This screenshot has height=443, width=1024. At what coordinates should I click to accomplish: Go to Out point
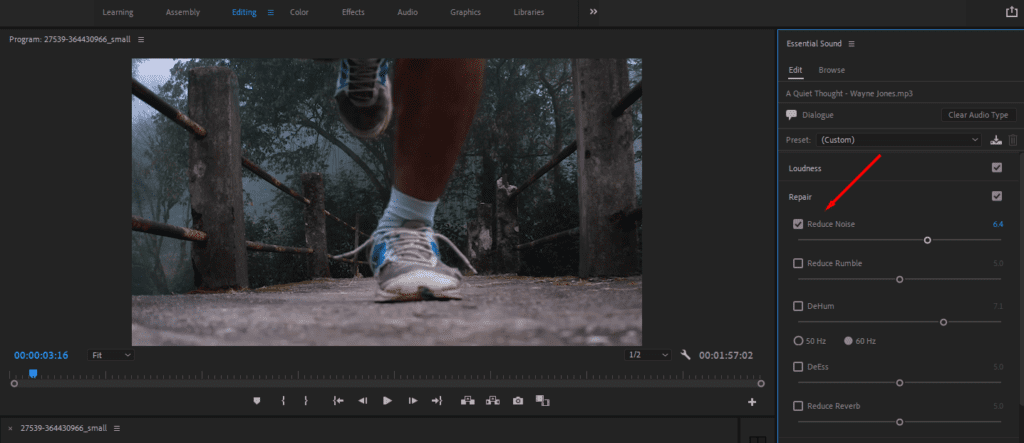[437, 401]
